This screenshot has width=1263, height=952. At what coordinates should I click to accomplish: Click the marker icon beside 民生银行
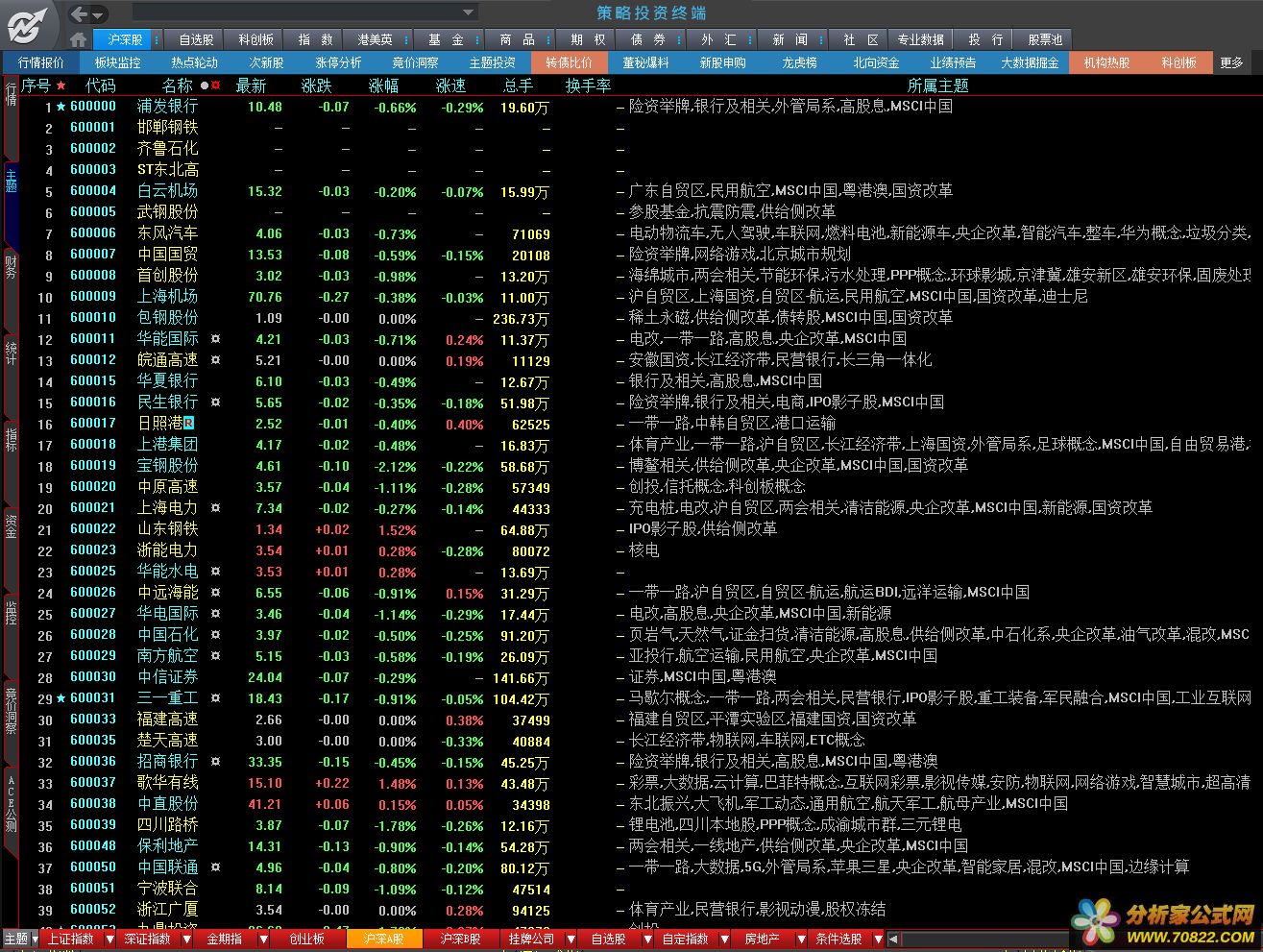click(216, 403)
